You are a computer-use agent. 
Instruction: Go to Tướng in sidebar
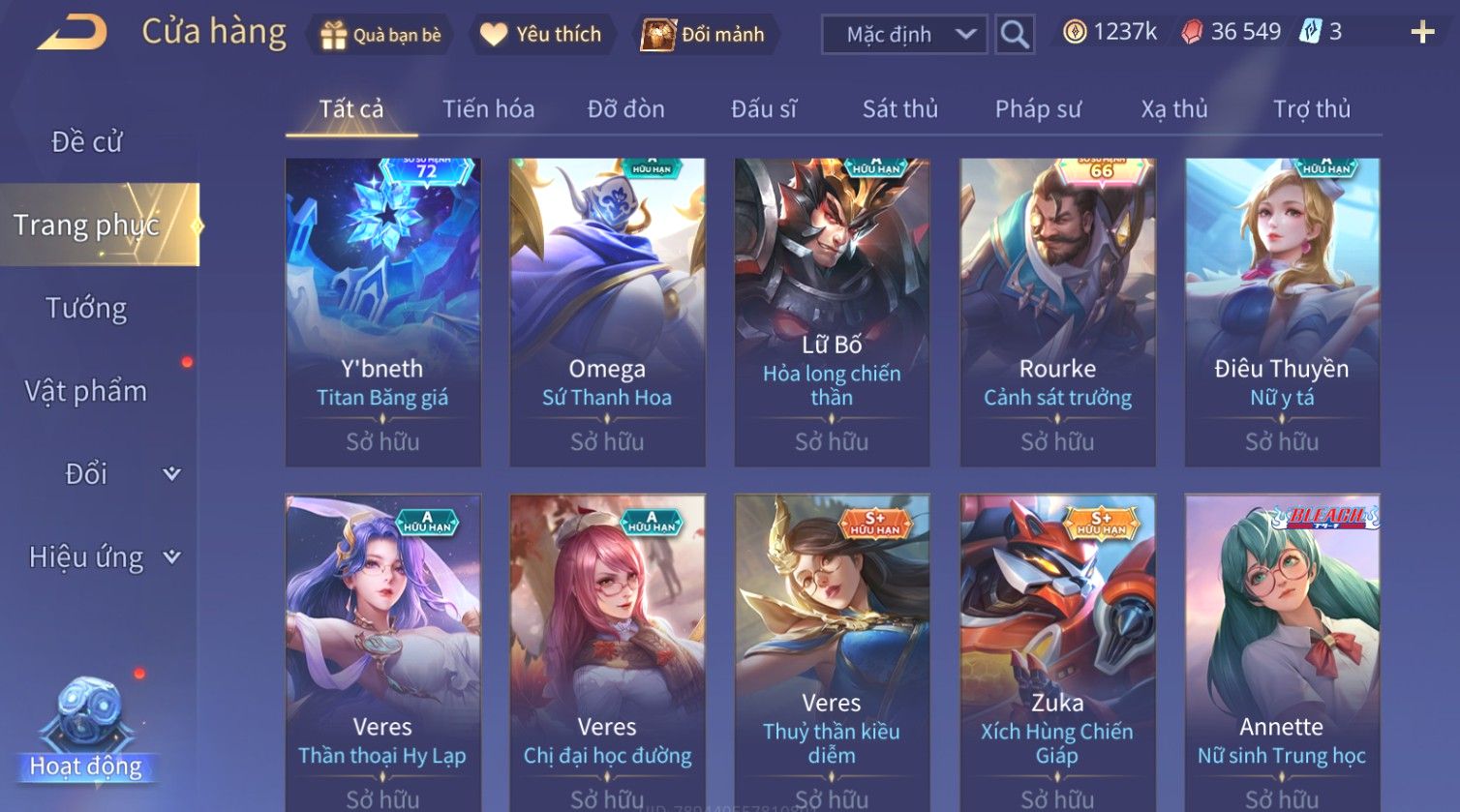pyautogui.click(x=86, y=309)
